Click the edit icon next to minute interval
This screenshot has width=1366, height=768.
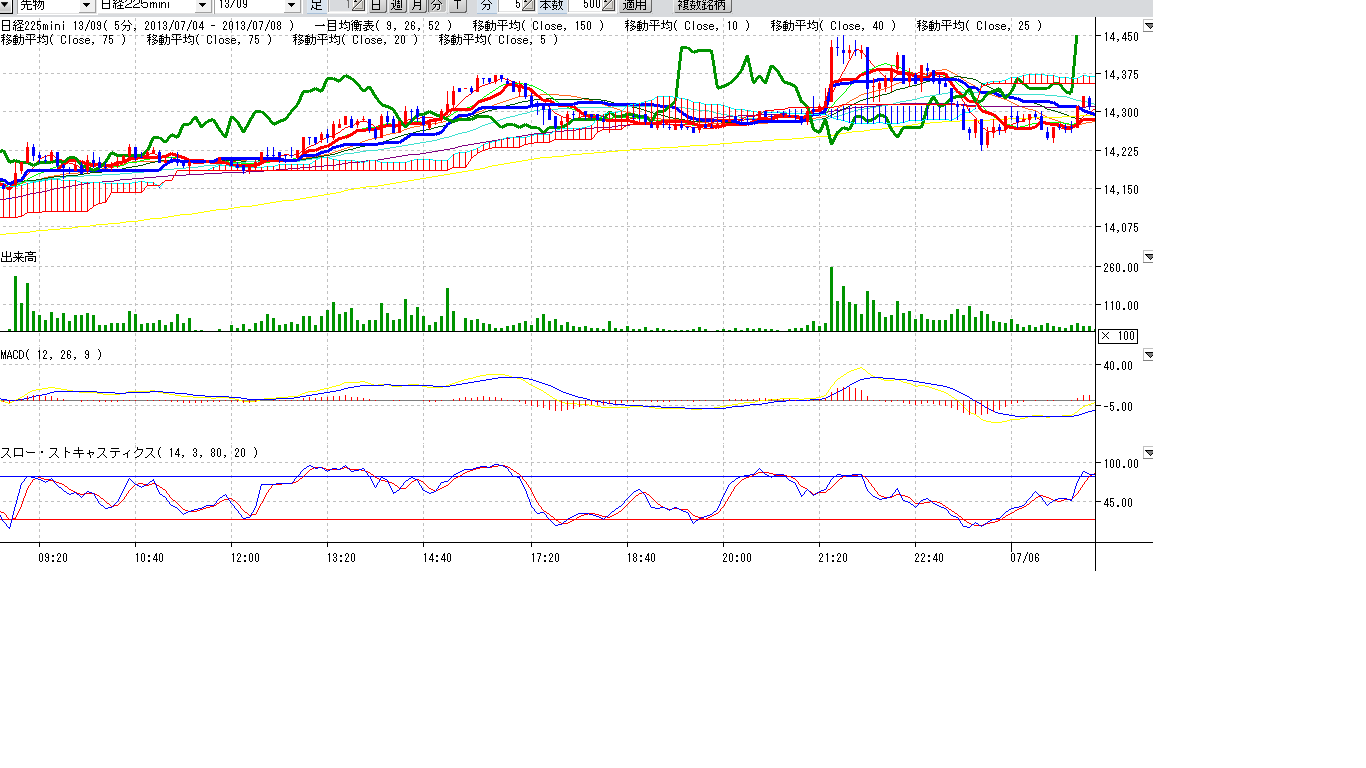(529, 5)
